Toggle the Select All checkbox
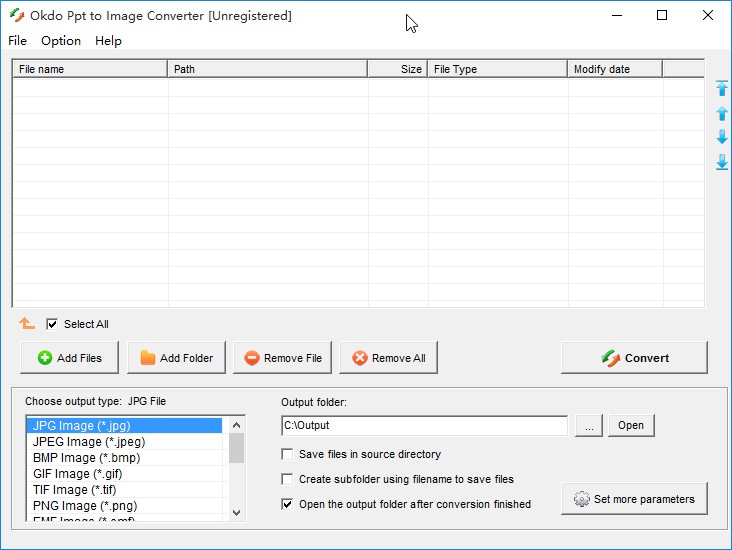The image size is (732, 550). click(52, 324)
